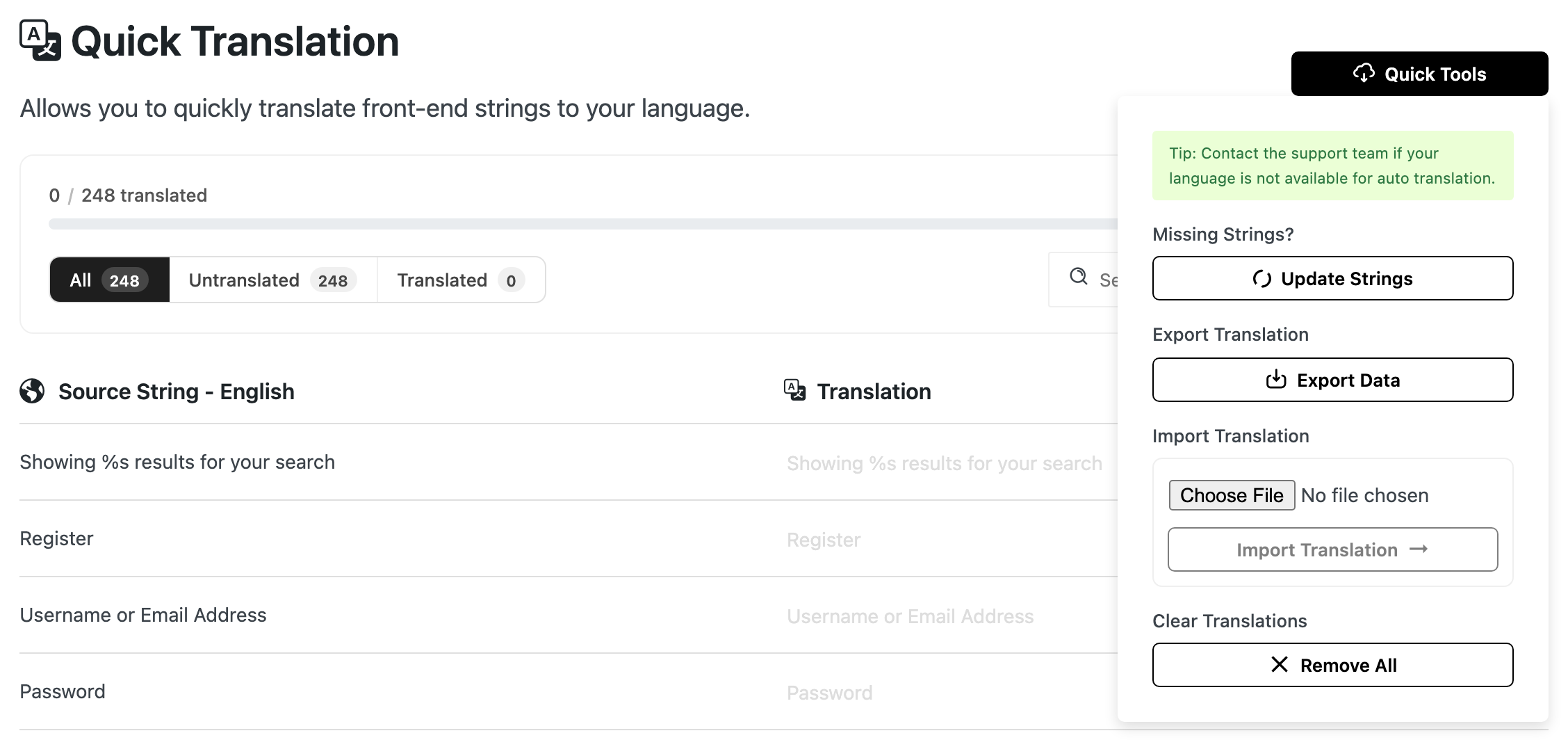Click Remove All to clear translations
This screenshot has width=1568, height=740.
(1332, 665)
